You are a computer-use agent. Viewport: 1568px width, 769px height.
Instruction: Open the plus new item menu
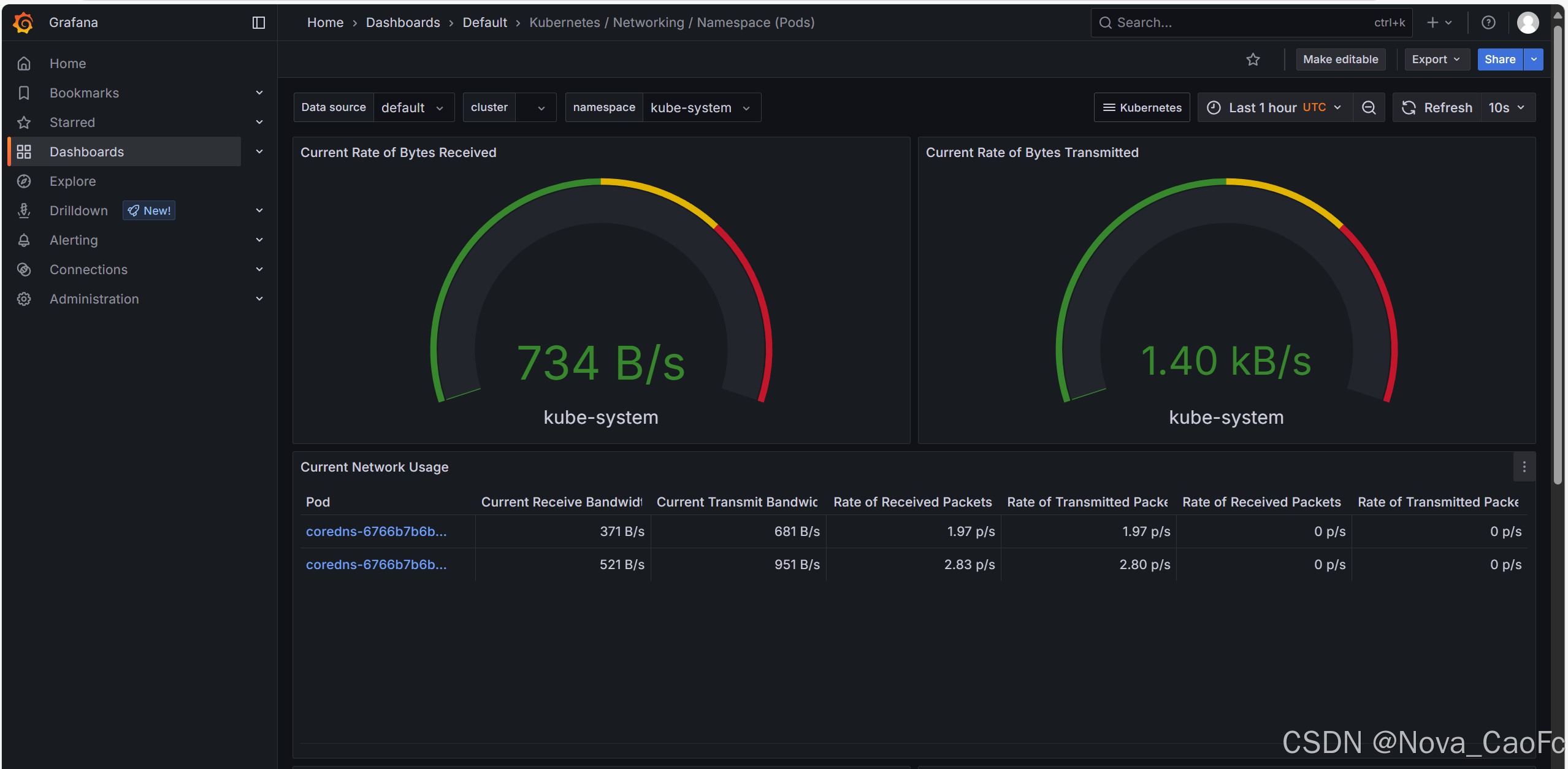pyautogui.click(x=1439, y=23)
